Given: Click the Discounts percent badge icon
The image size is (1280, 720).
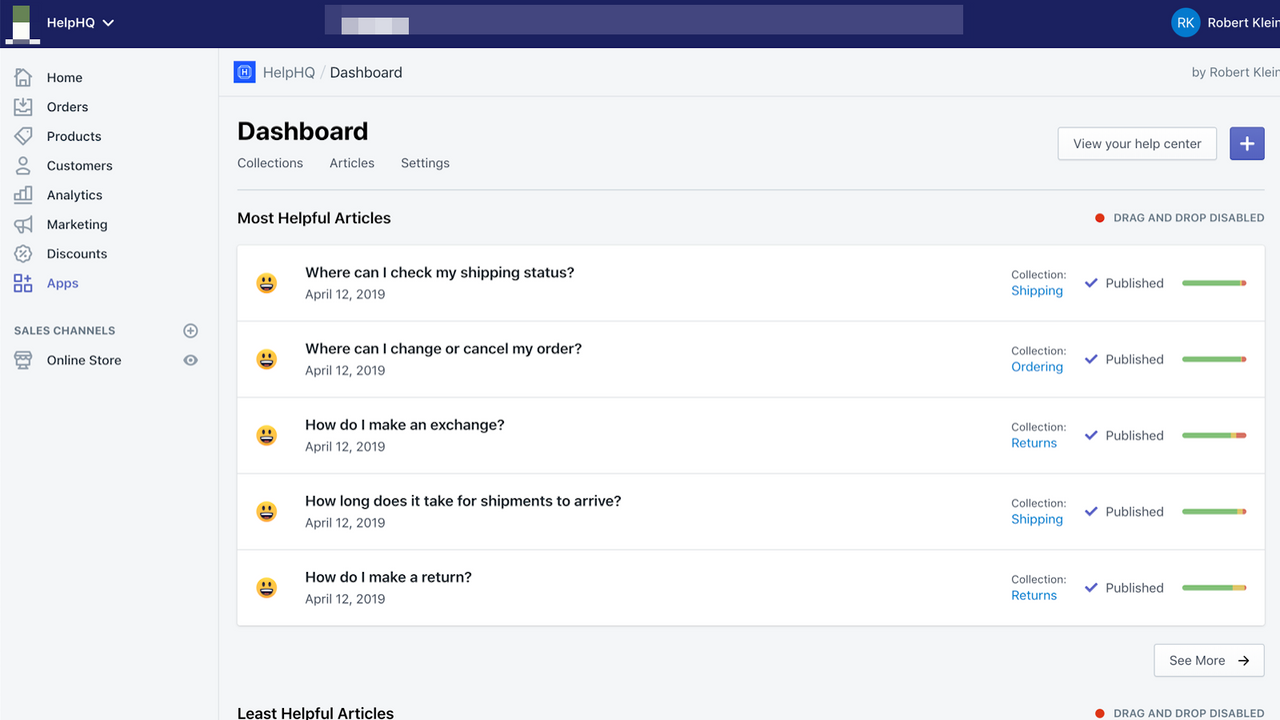Looking at the screenshot, I should tap(23, 254).
